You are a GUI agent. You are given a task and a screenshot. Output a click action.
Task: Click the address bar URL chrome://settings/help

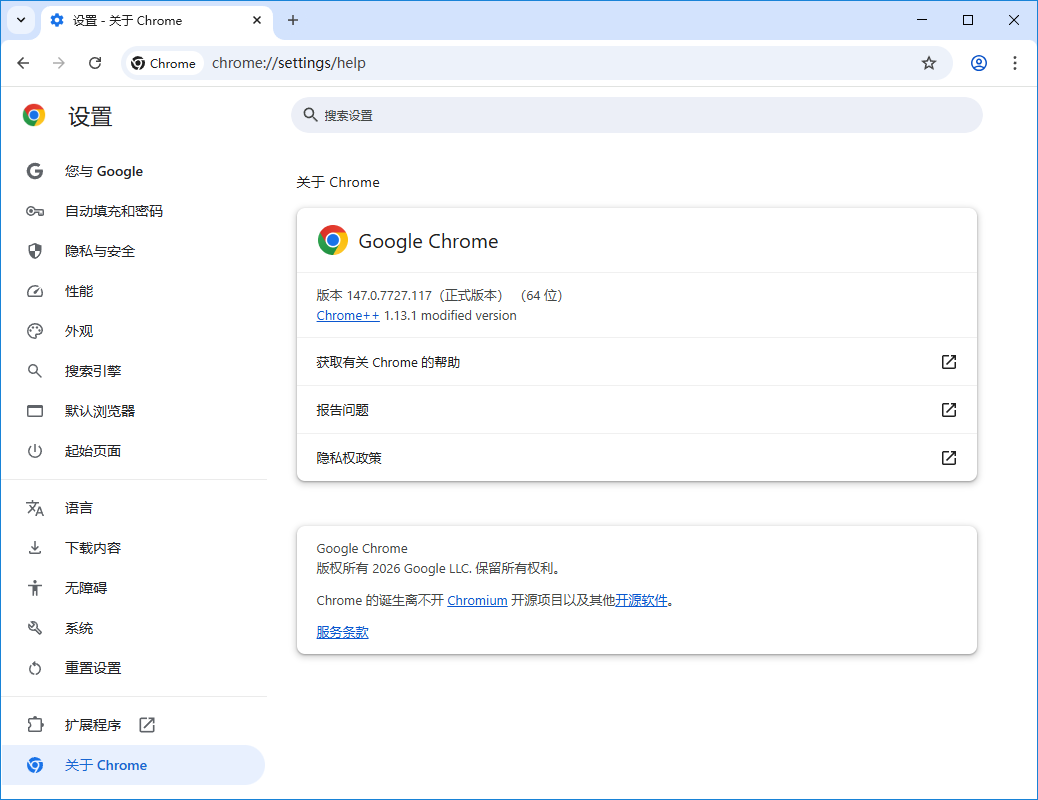(289, 63)
